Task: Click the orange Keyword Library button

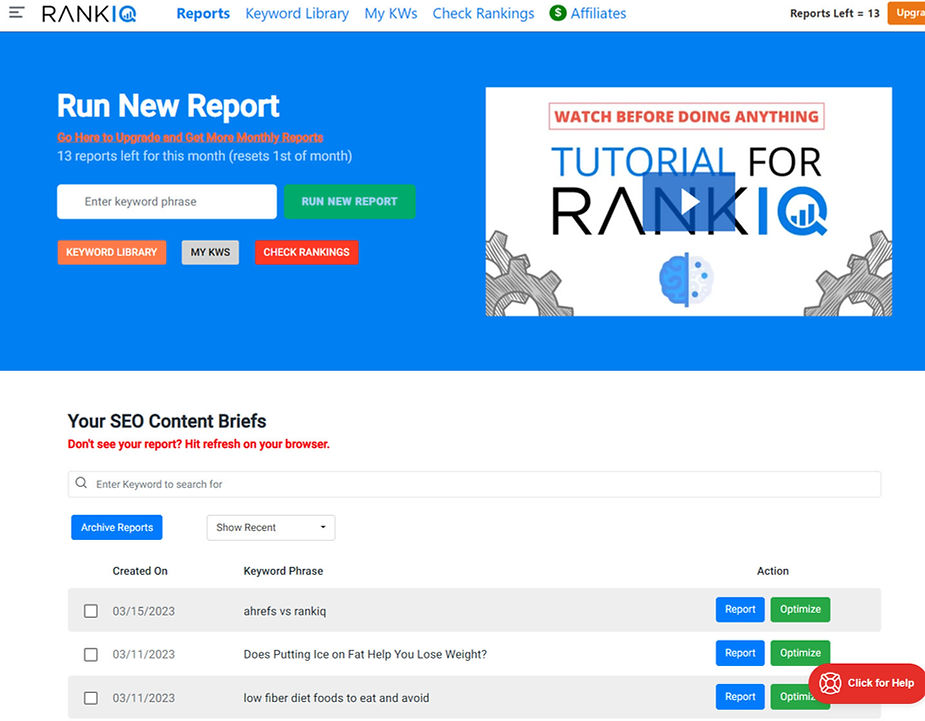Action: [111, 253]
